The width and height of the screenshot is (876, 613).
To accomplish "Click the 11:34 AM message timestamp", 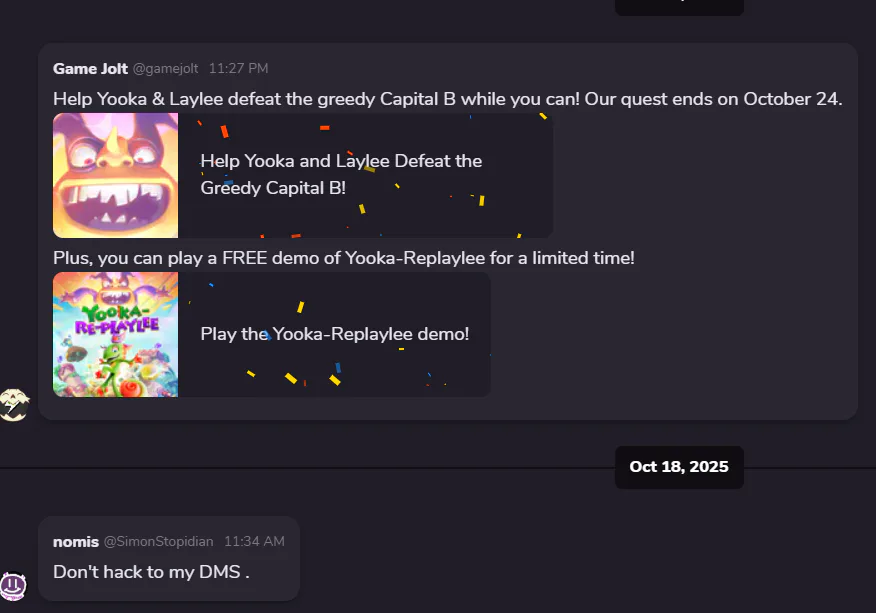I will tap(254, 541).
